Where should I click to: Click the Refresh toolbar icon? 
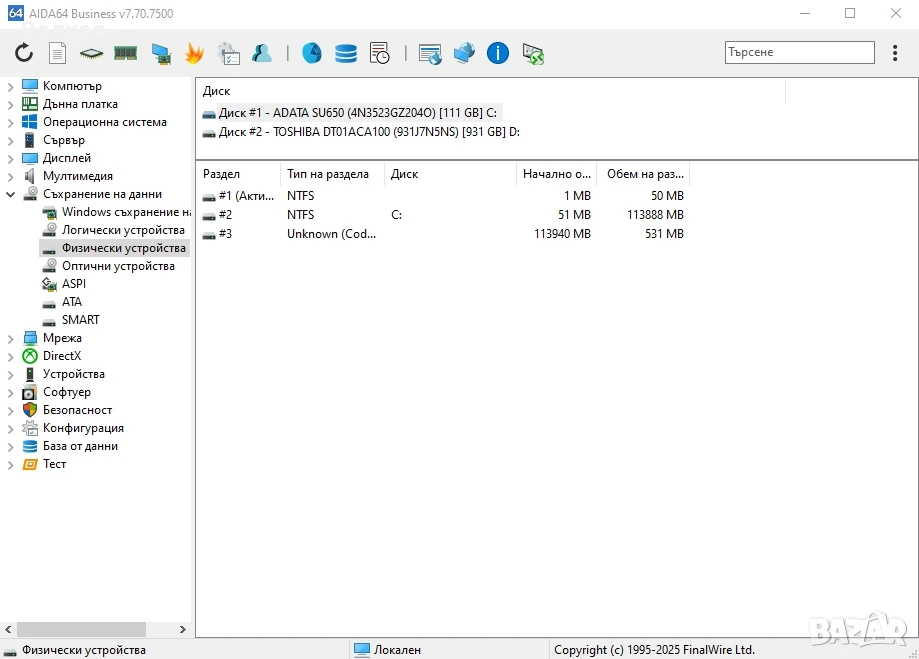tap(24, 53)
